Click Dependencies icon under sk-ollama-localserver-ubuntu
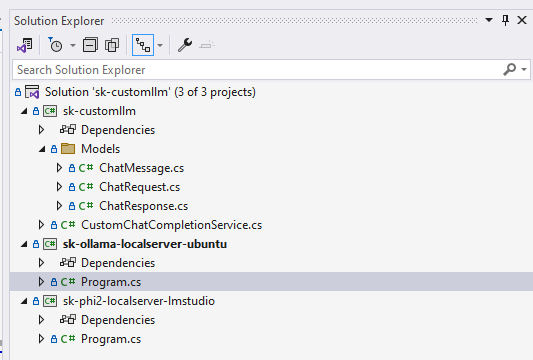 click(68, 263)
